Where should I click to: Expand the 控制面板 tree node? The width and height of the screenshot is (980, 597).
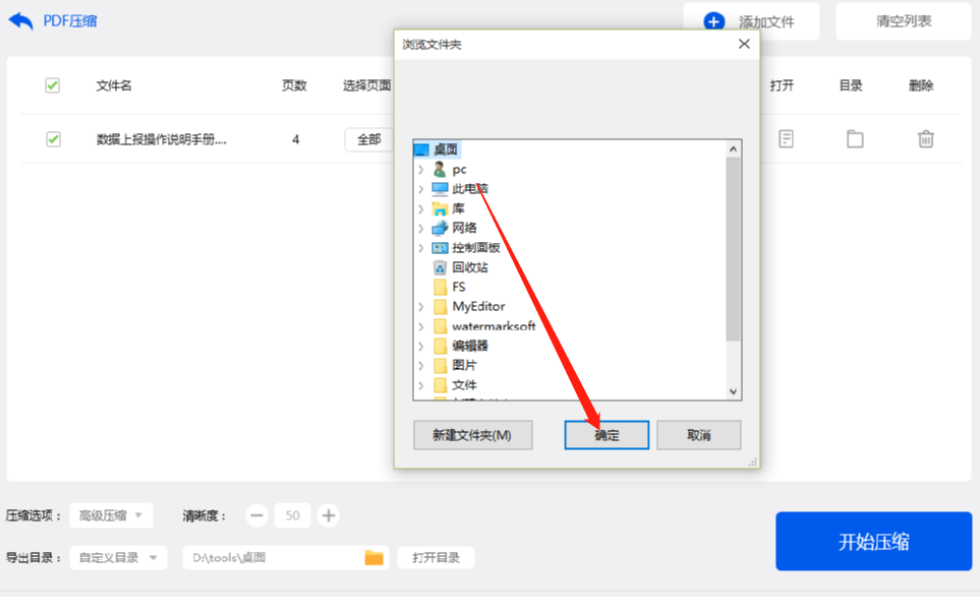[x=421, y=248]
